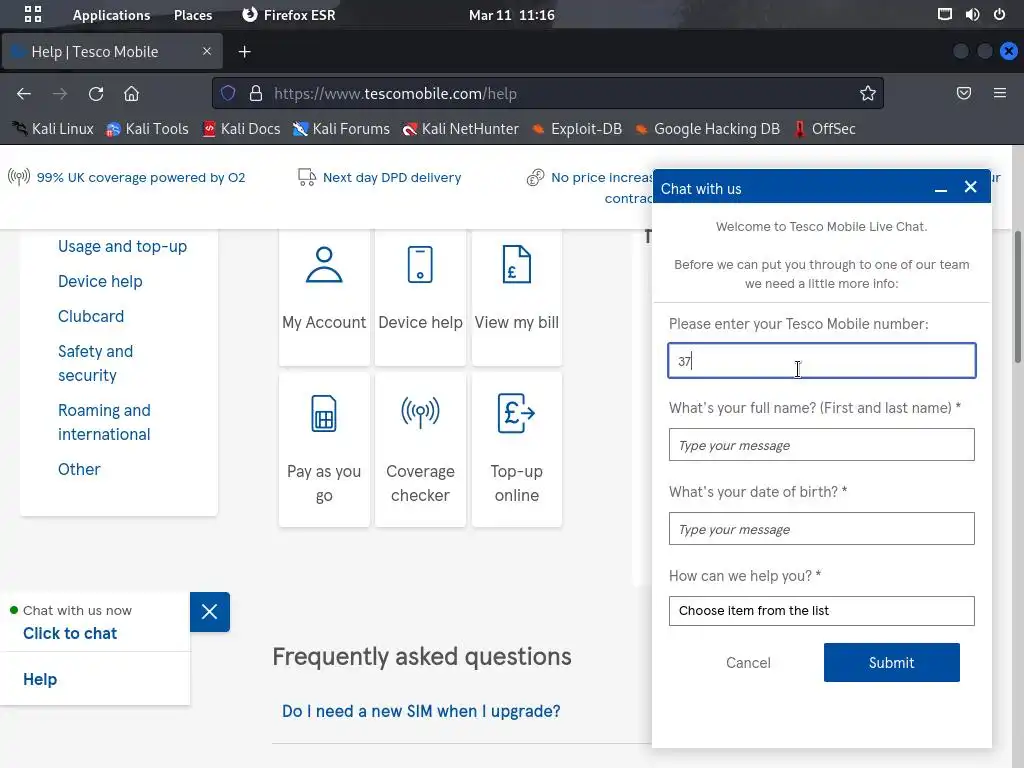
Task: Open the Firefox hamburger menu
Action: click(x=999, y=93)
